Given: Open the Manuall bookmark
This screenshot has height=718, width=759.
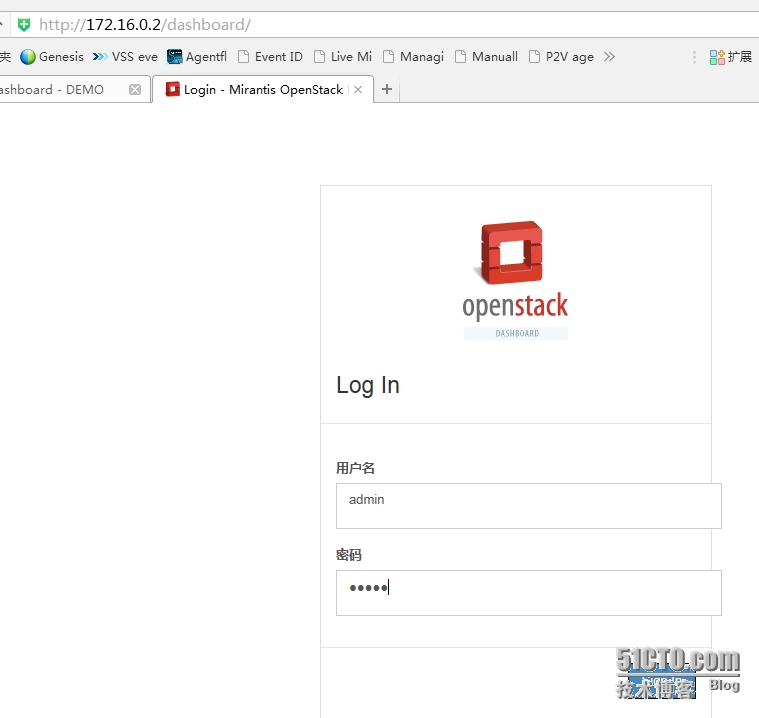Looking at the screenshot, I should (486, 57).
